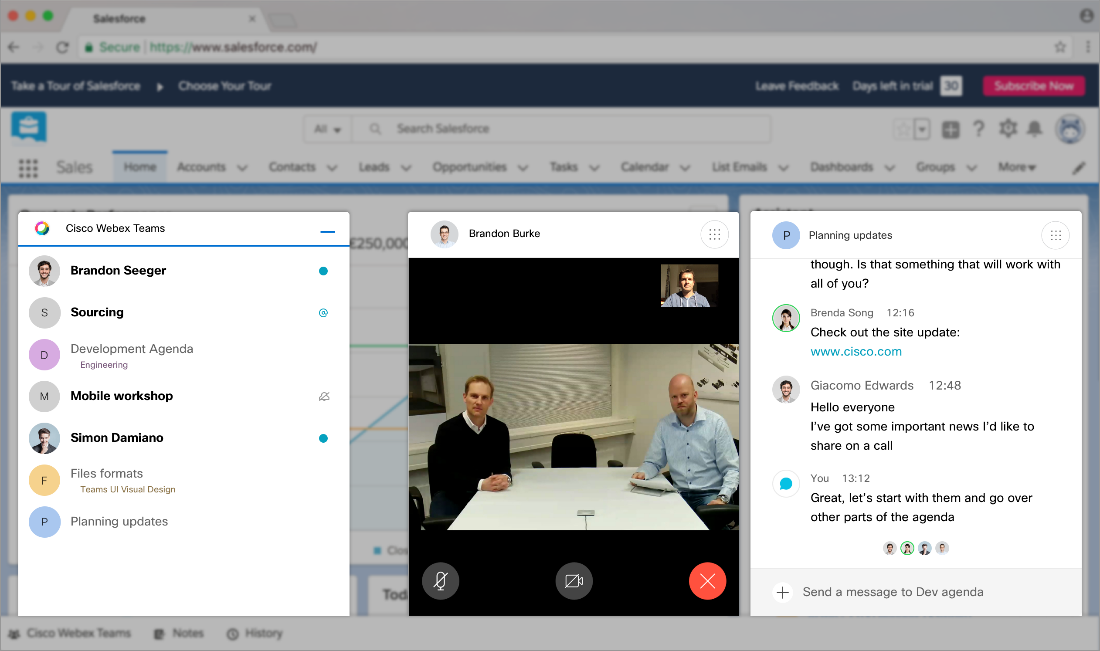Open the Planning updates grid menu icon
Image resolution: width=1100 pixels, height=651 pixels.
1055,235
